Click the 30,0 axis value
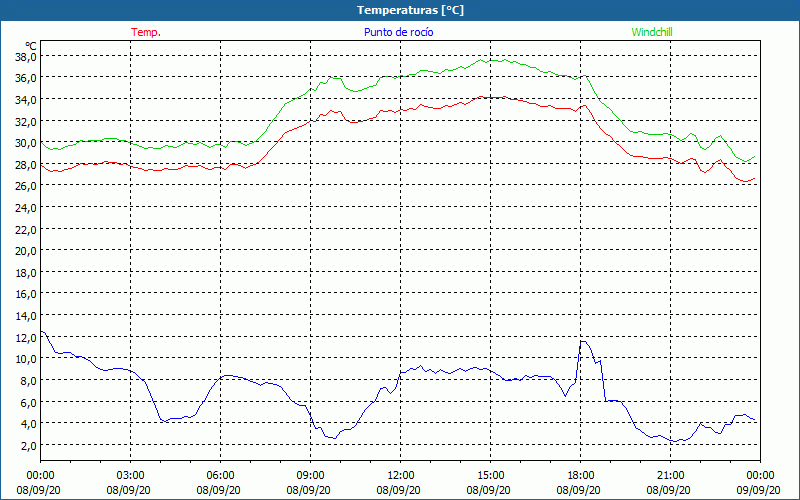Screen dimensions: 800x500 pyautogui.click(x=26, y=143)
